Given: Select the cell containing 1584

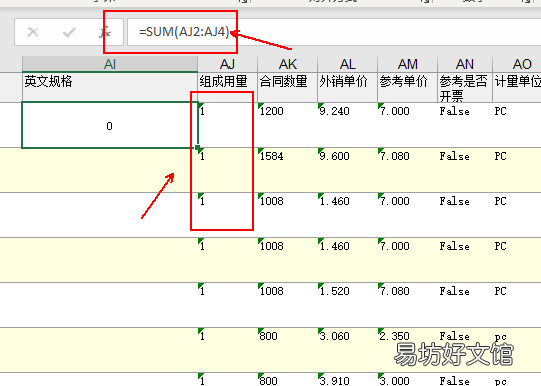Looking at the screenshot, I should (287, 170).
